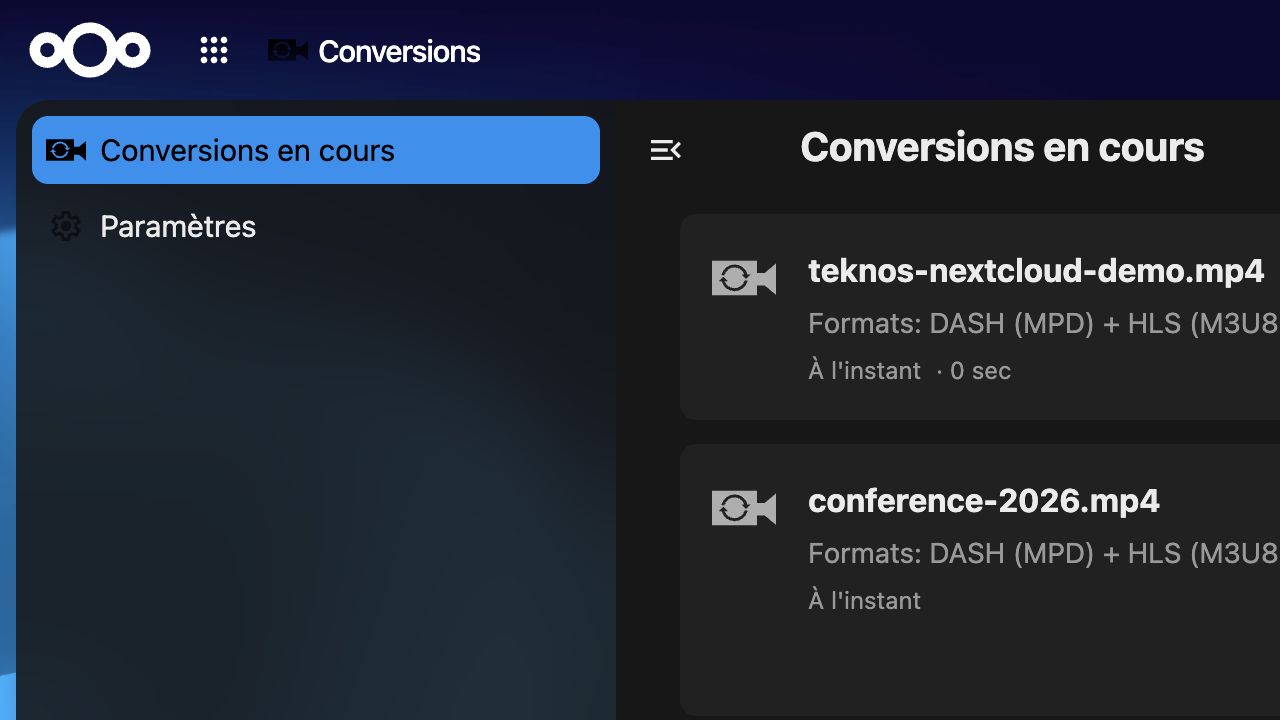Click the conversion icon for teknos-nextcloud-demo.mp4
The width and height of the screenshot is (1280, 720).
(744, 278)
